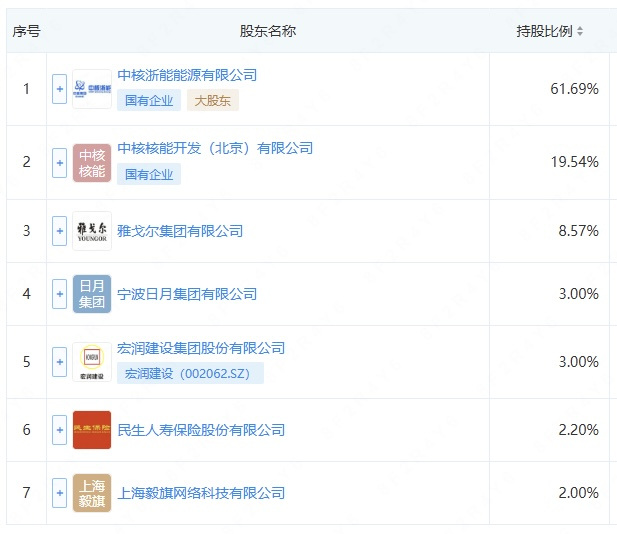Viewport: 617px width, 534px height.
Task: Click the 宏润建设 logo icon
Action: pos(92,362)
